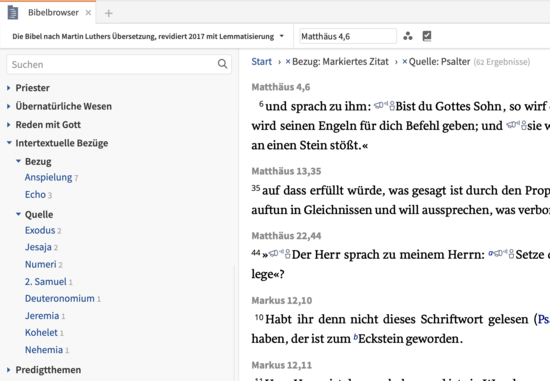This screenshot has width=550, height=381.
Task: Open a new tab with the plus button
Action: click(109, 13)
